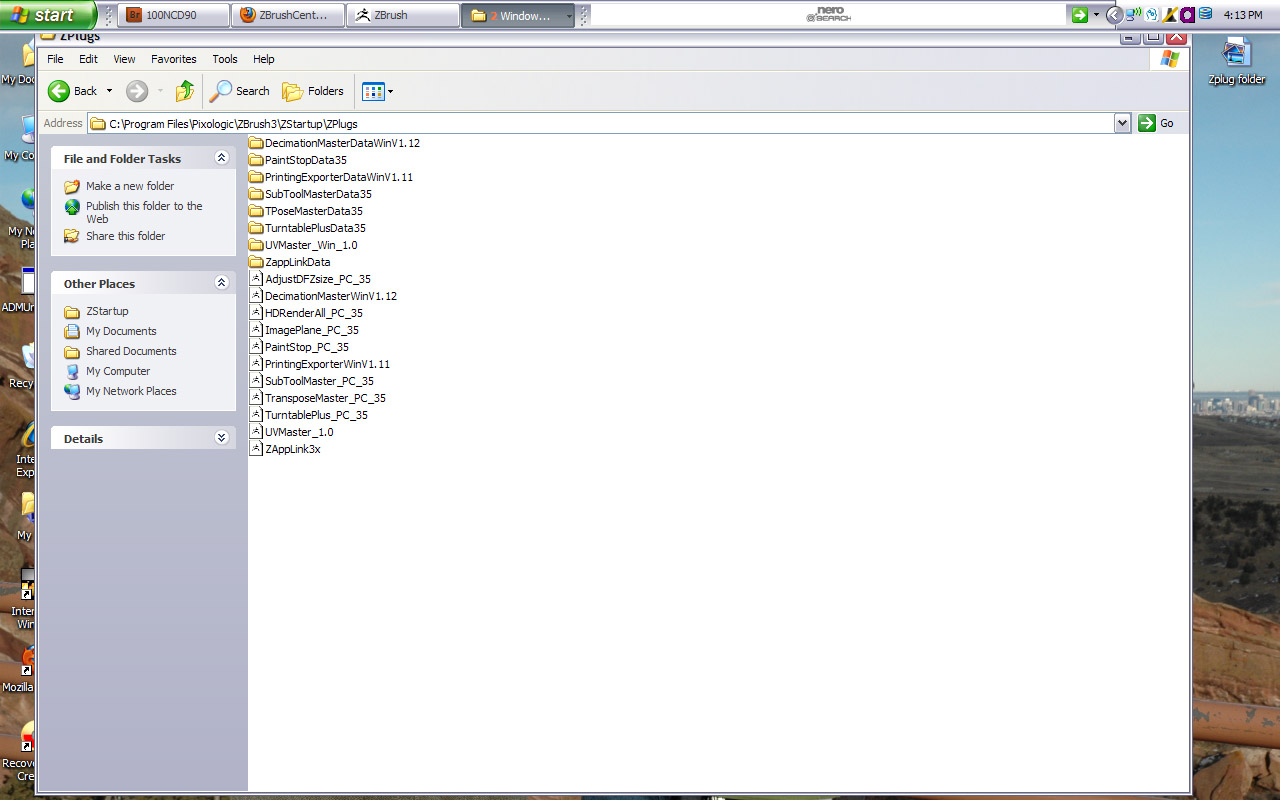Select the UVMaster_Win_1.0 folder icon
This screenshot has width=1280, height=800.
(256, 245)
